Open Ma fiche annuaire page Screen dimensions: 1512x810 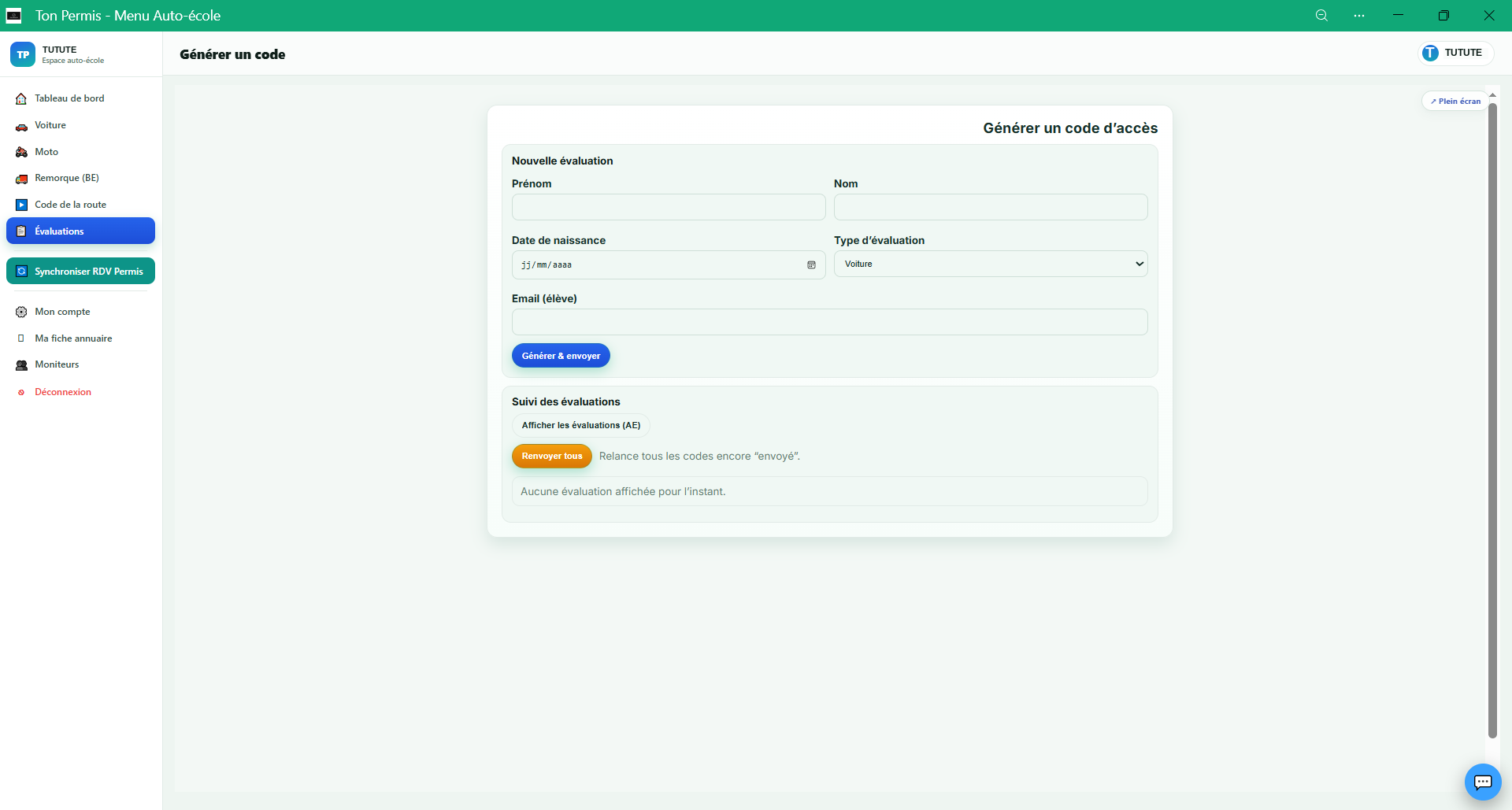[80, 338]
